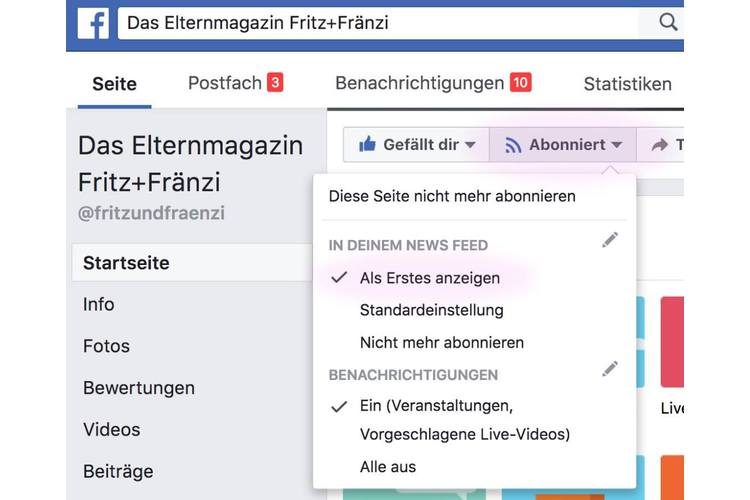750x500 pixels.
Task: Open the Gefällt dir dropdown
Action: click(417, 144)
